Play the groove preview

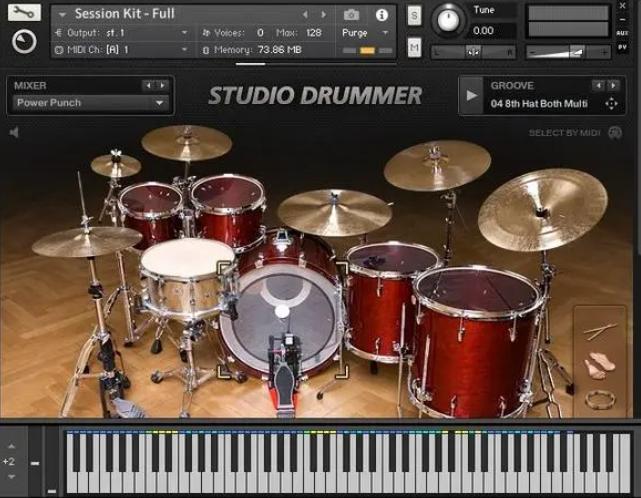[x=471, y=96]
